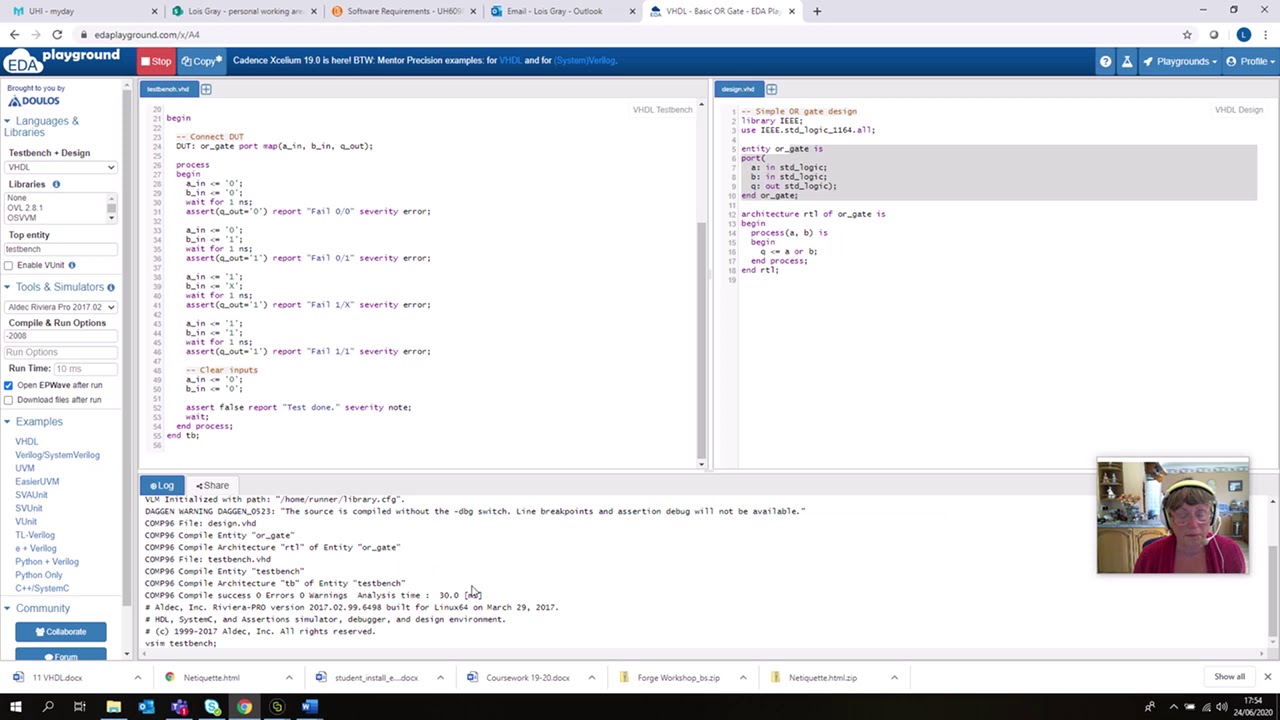Stop the running simulation

(x=157, y=61)
